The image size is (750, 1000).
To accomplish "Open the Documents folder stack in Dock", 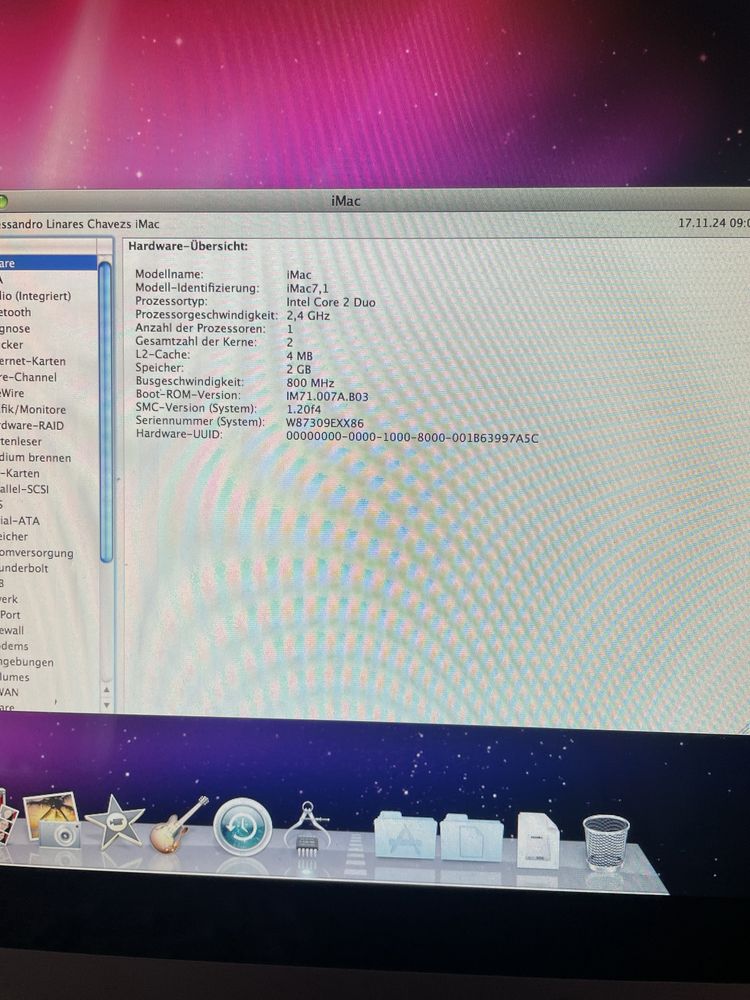I will click(472, 837).
